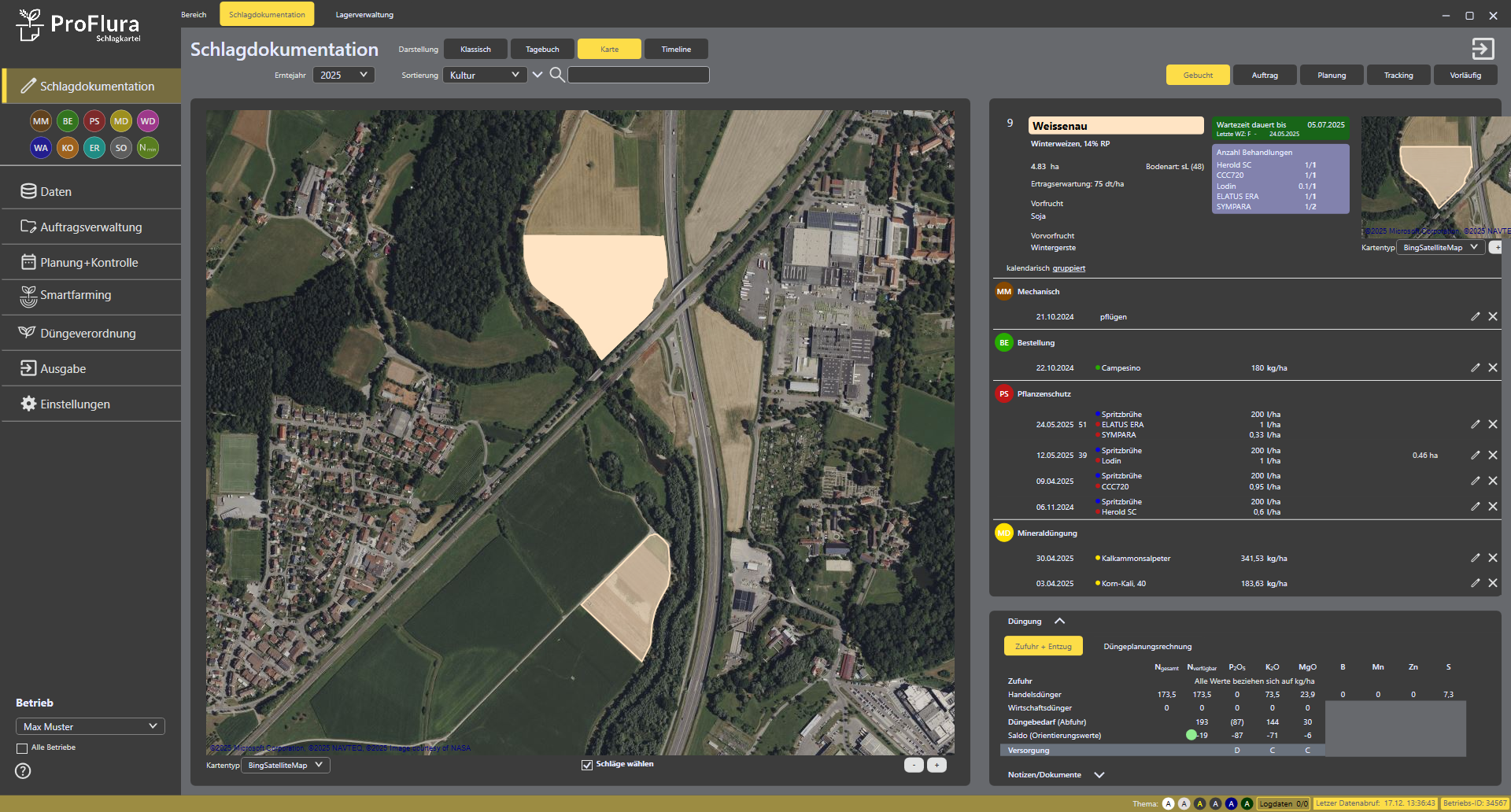The image size is (1511, 812).
Task: Click the WA category circle icon
Action: click(x=41, y=148)
